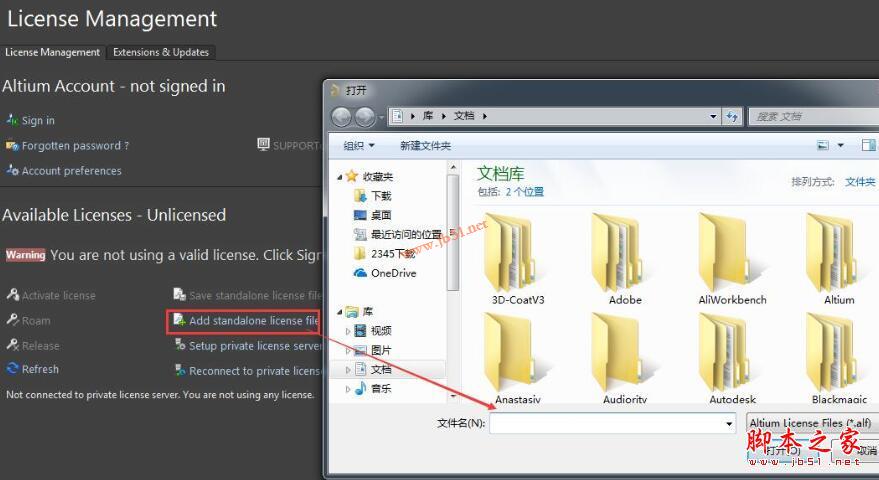The image size is (879, 480).
Task: Click the Forgotten password key icon
Action: point(12,145)
